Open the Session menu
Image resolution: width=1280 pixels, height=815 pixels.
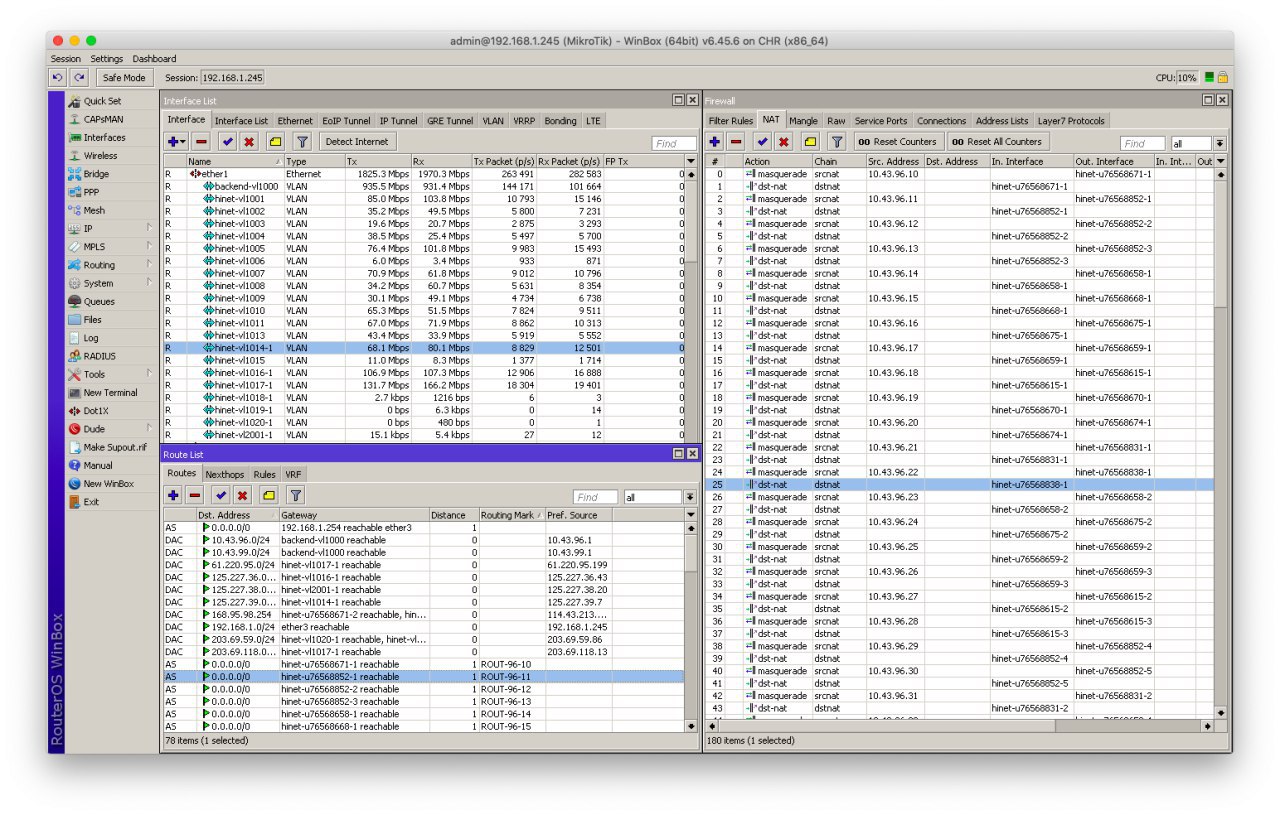(66, 59)
